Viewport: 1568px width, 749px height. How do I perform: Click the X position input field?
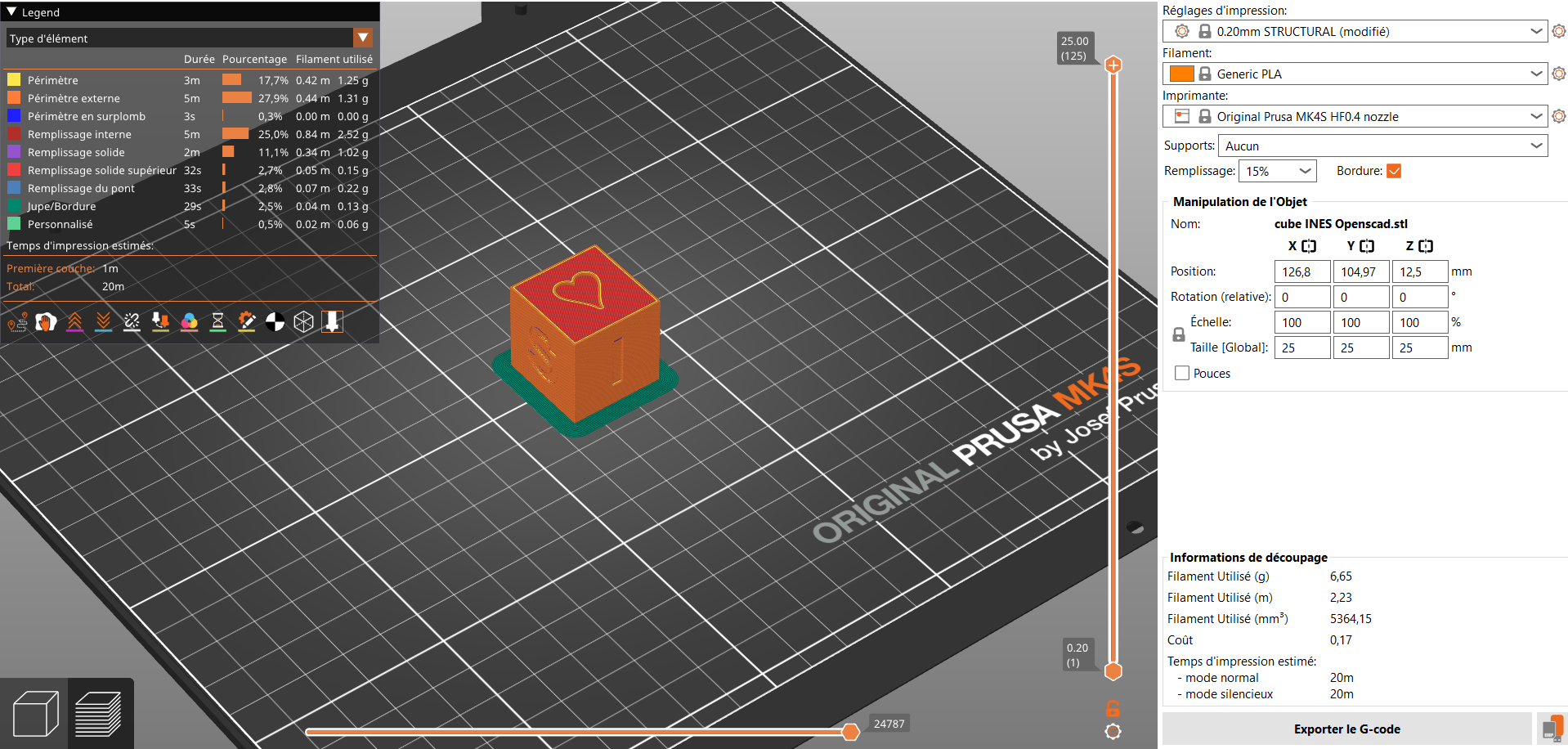click(1301, 271)
